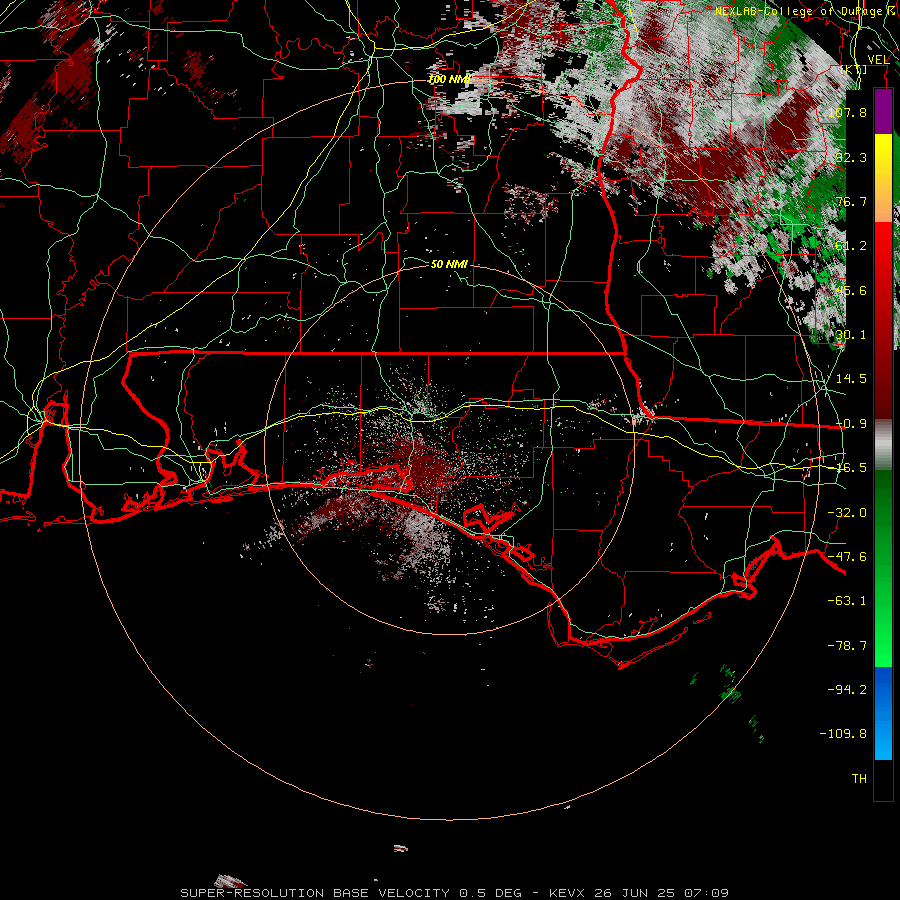Pick the gray near-zero segment of velocity scale
The image size is (900, 900).
[x=883, y=445]
